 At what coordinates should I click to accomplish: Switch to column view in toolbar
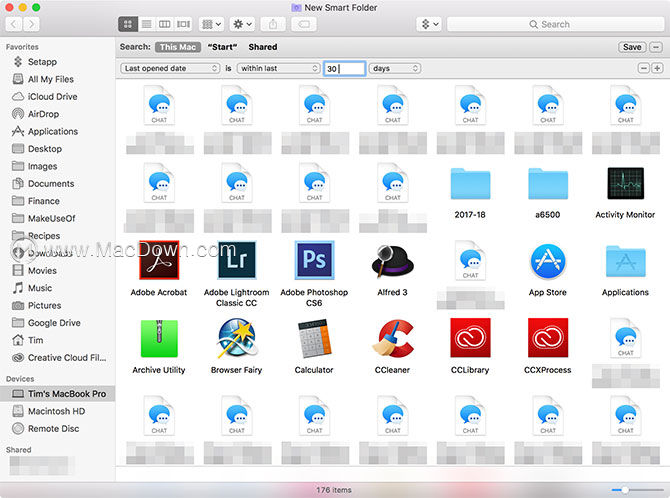(165, 24)
